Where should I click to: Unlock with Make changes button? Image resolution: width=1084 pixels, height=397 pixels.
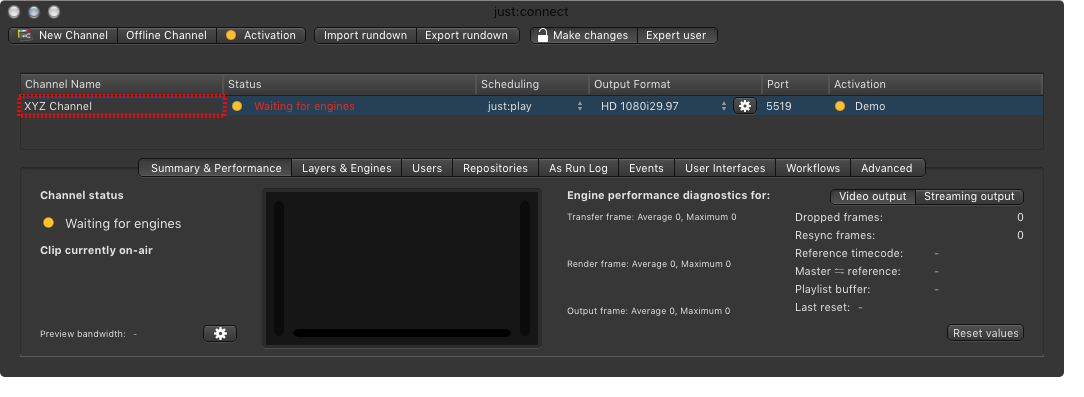[x=583, y=35]
